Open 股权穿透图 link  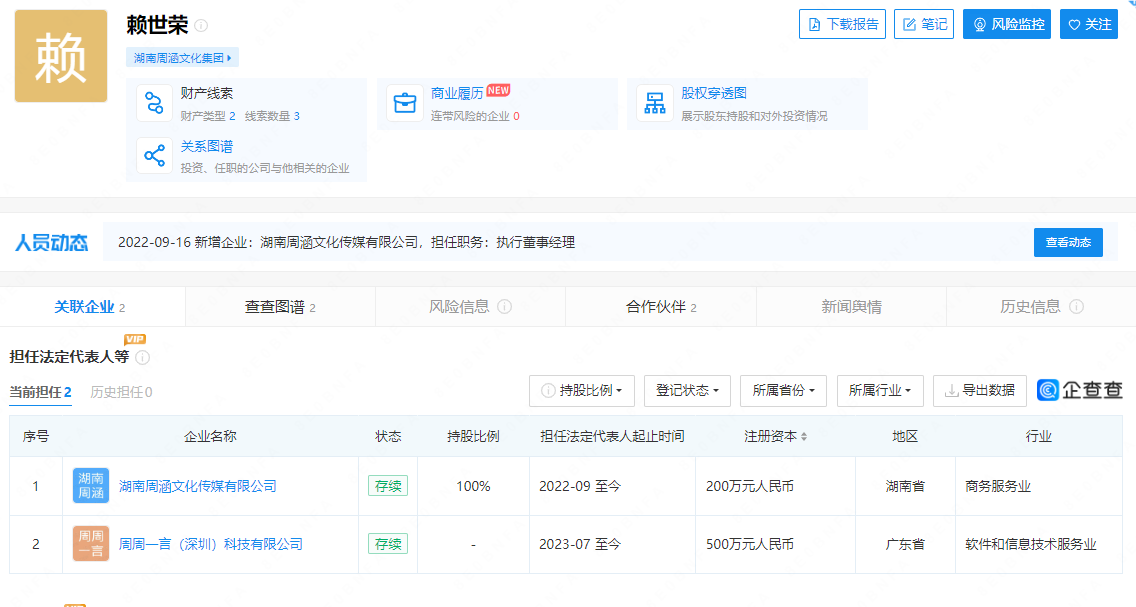click(714, 93)
